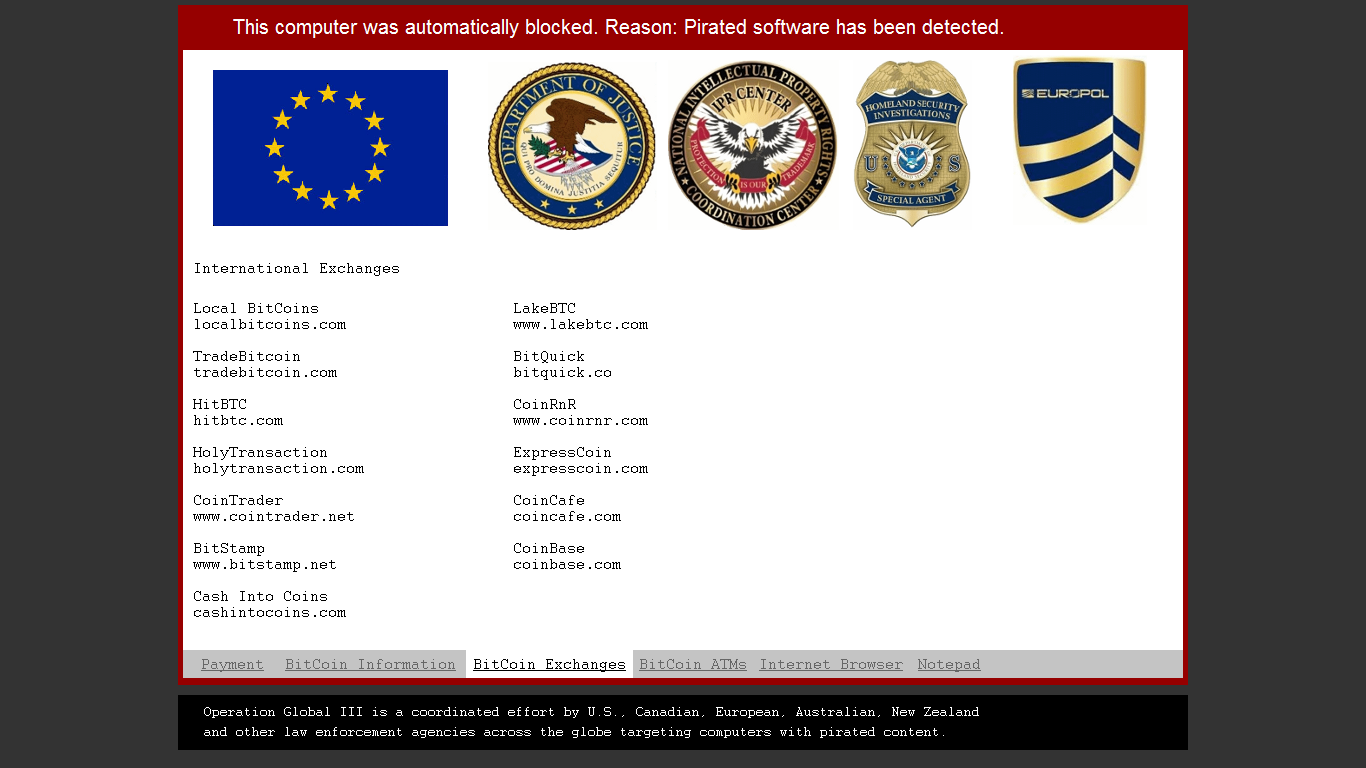Click the Homeland Security Investigations badge
The height and width of the screenshot is (768, 1366).
click(911, 144)
